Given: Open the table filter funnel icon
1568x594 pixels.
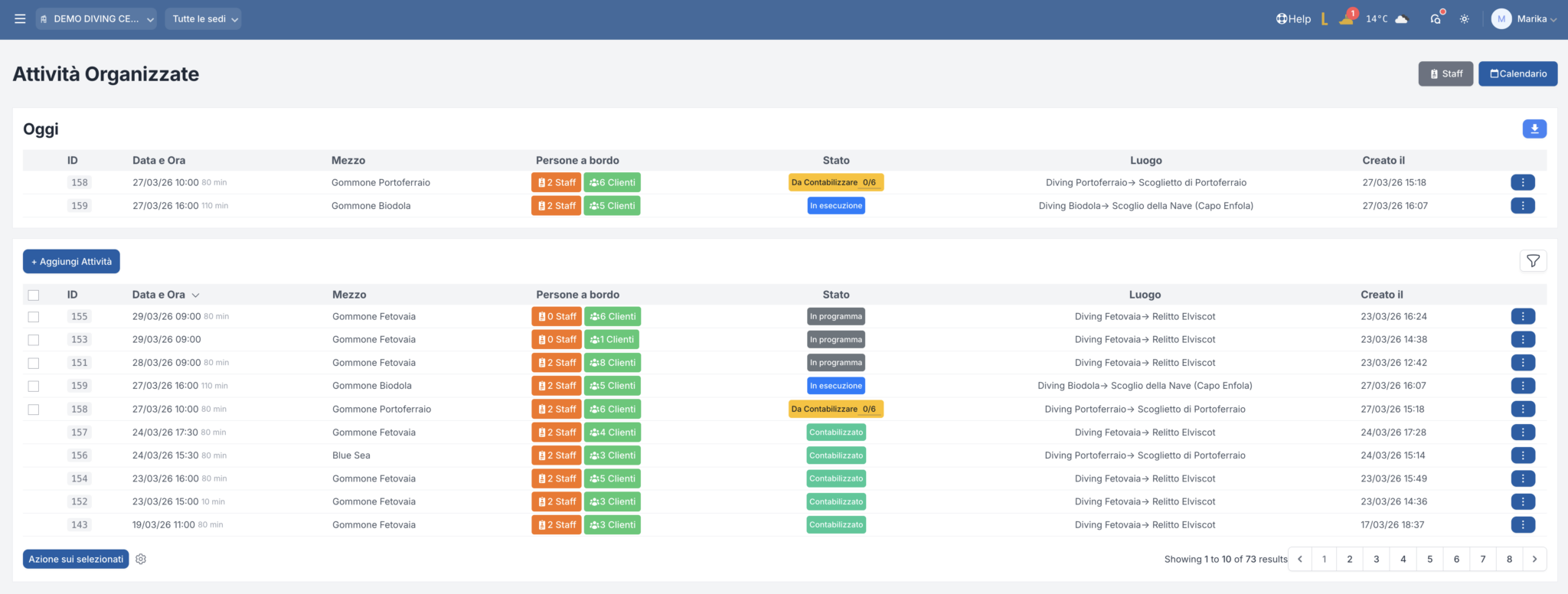Looking at the screenshot, I should [x=1533, y=261].
